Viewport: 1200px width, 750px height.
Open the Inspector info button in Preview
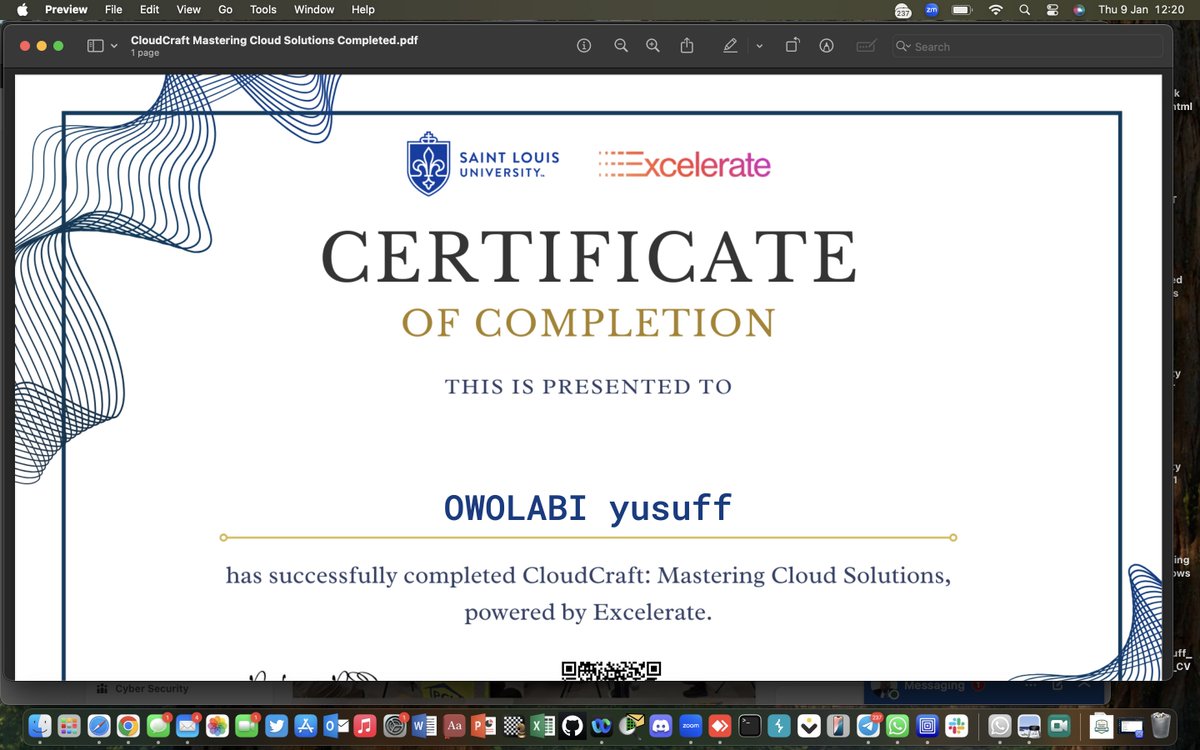pyautogui.click(x=584, y=46)
